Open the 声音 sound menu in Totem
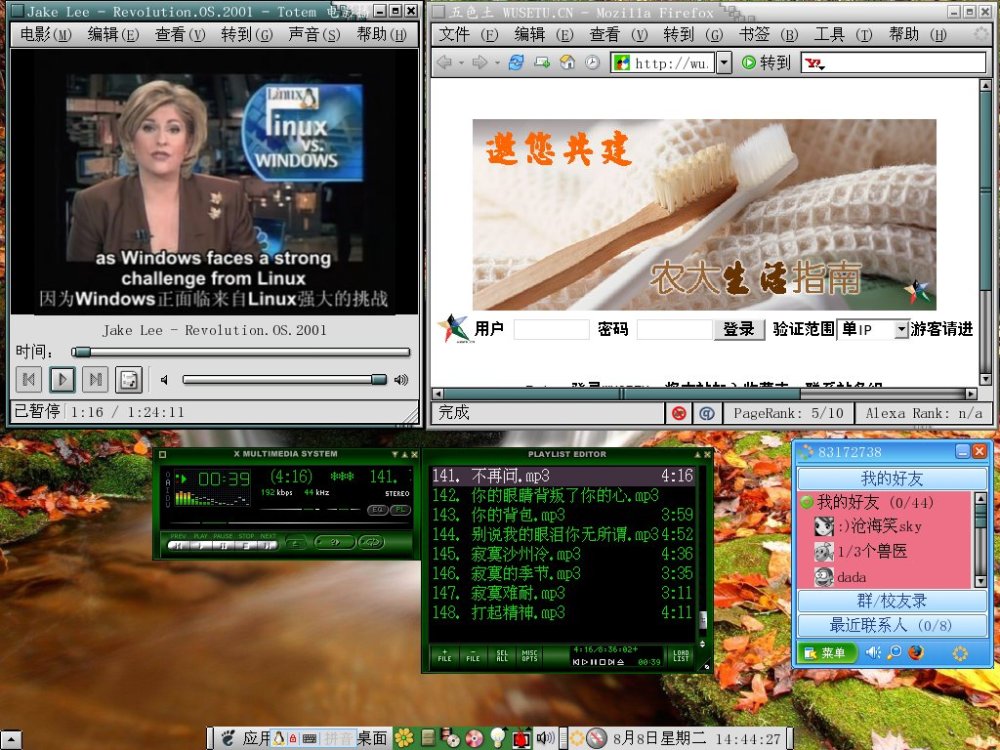The height and width of the screenshot is (750, 1000). click(314, 34)
